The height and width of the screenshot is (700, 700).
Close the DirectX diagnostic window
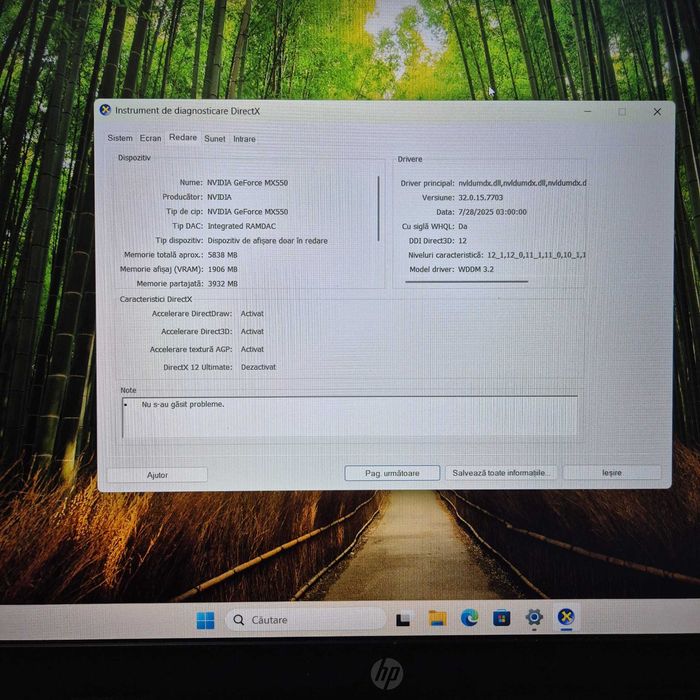click(657, 112)
